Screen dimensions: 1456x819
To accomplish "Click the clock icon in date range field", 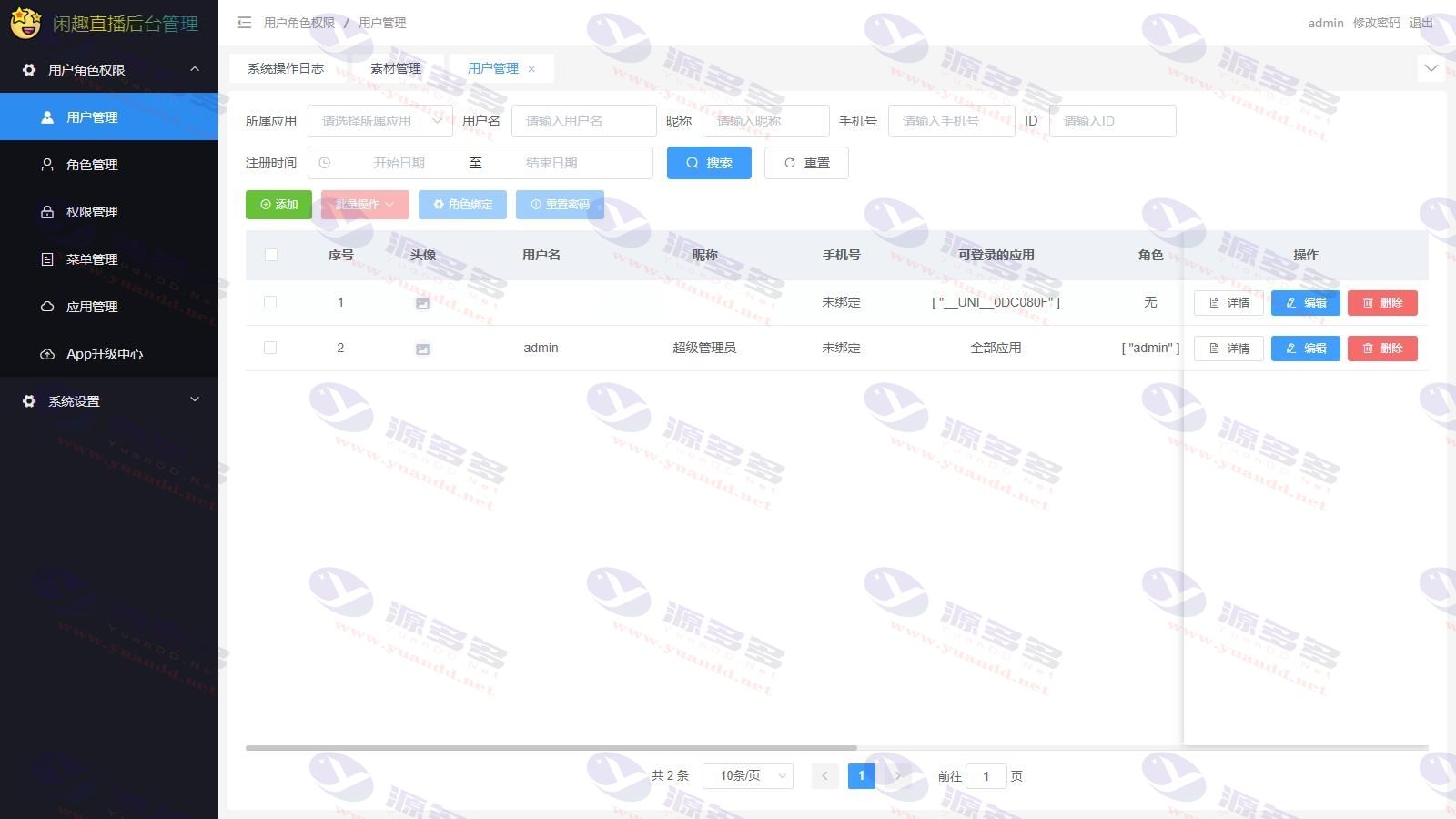I will click(x=324, y=163).
